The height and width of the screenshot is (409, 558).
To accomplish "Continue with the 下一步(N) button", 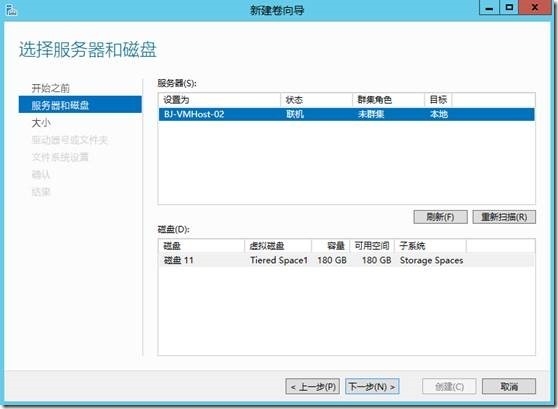I will 372,386.
